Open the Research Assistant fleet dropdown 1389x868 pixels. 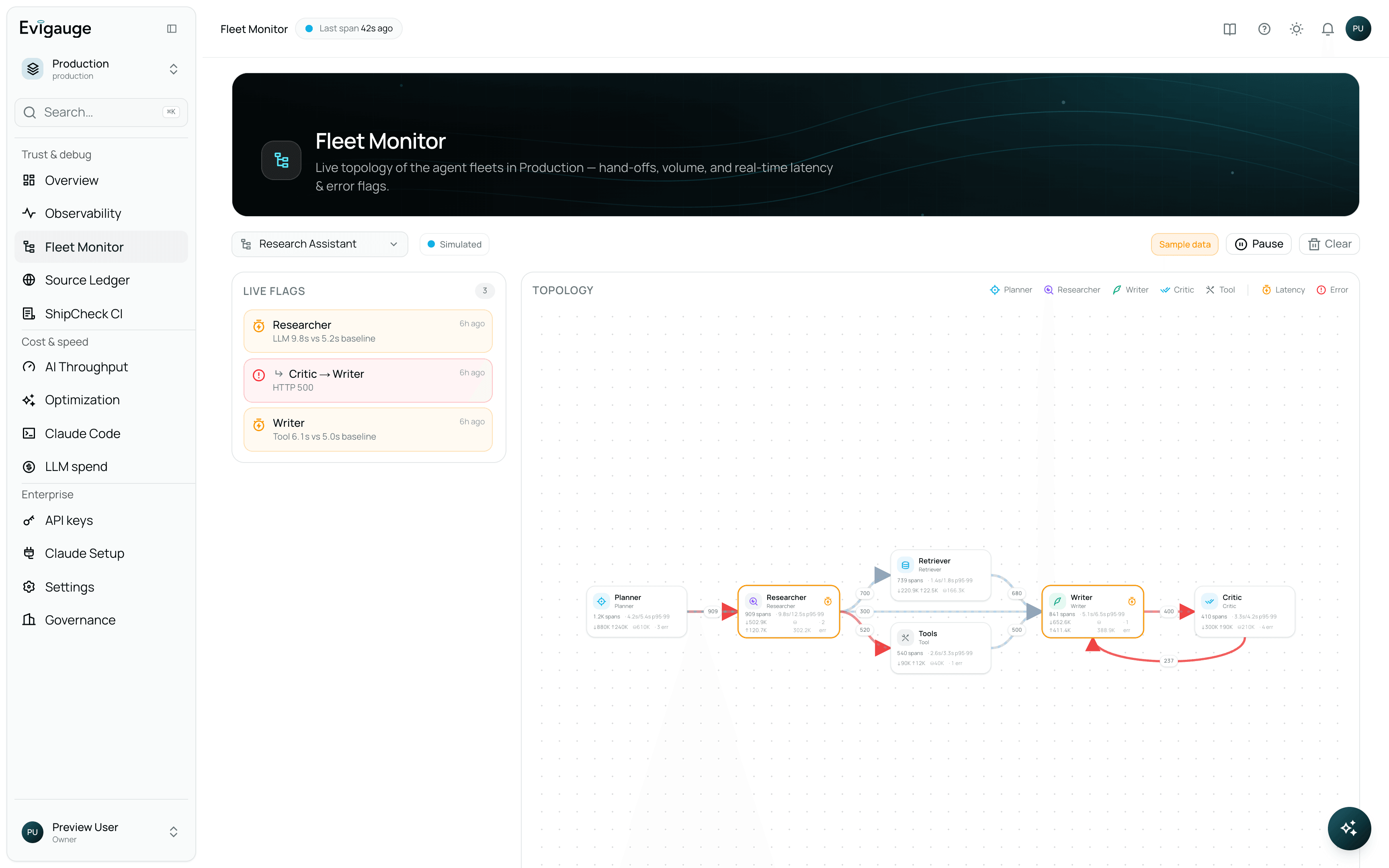tap(320, 244)
